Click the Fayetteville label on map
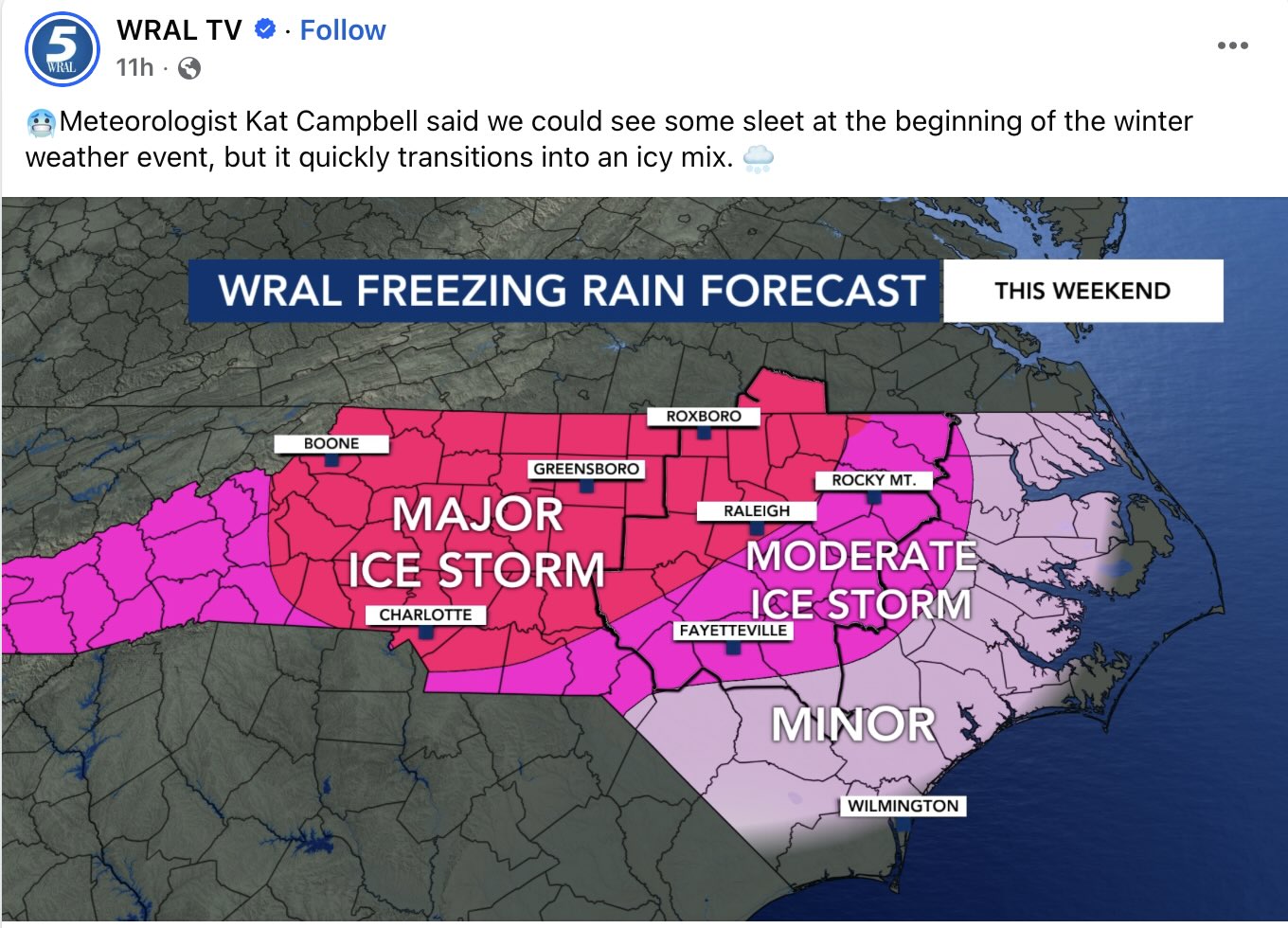The height and width of the screenshot is (928, 1288). 732,631
